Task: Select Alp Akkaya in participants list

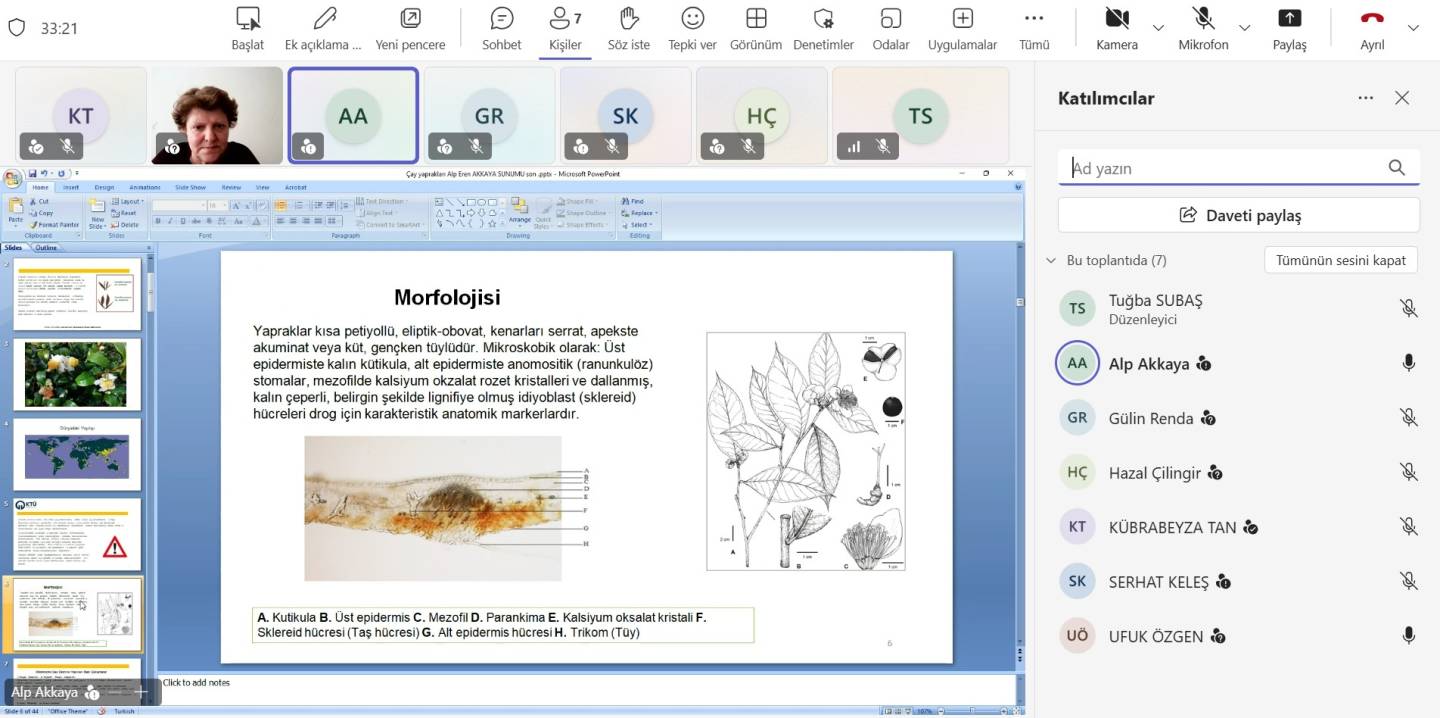Action: coord(1239,363)
